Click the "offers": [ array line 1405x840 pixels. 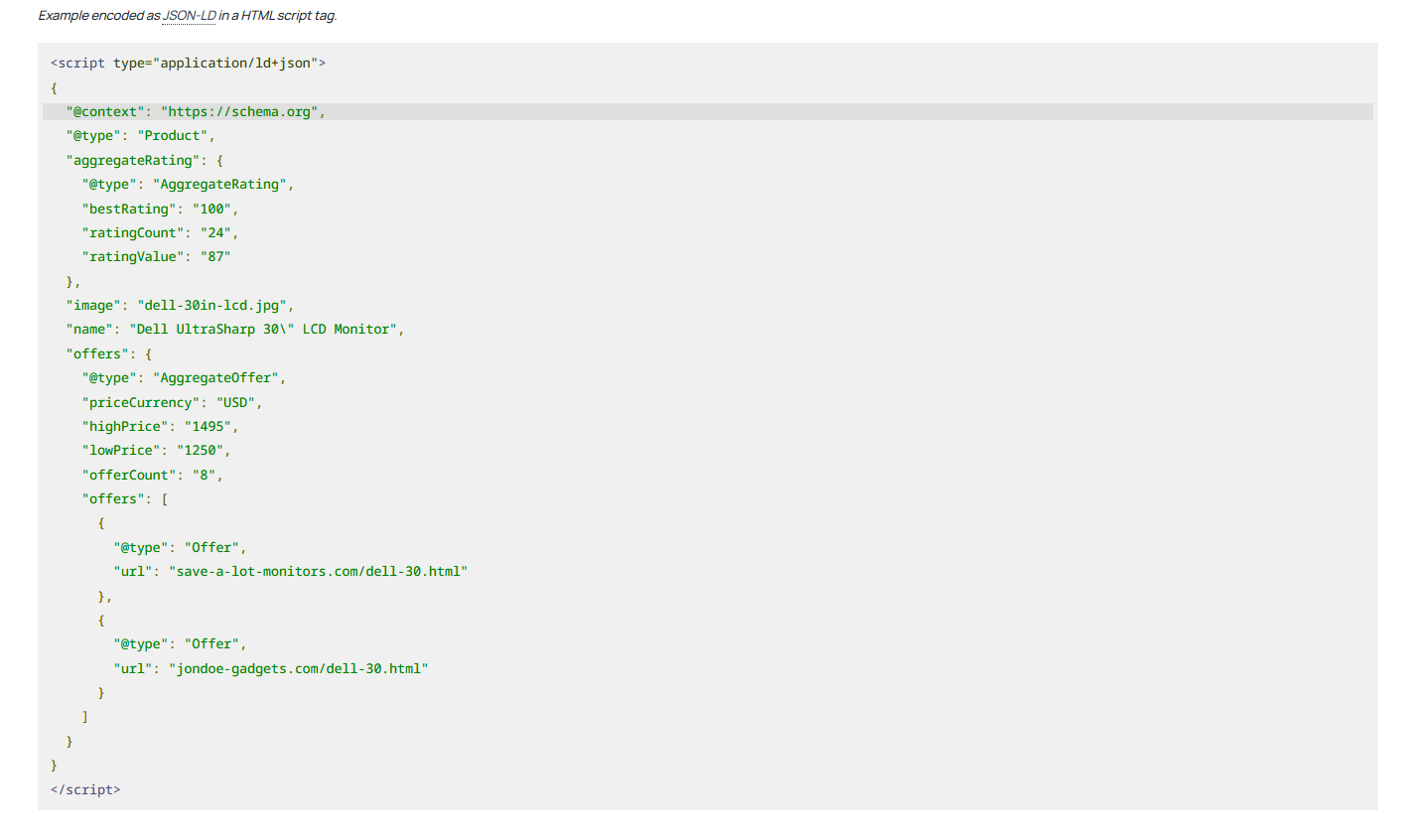125,499
